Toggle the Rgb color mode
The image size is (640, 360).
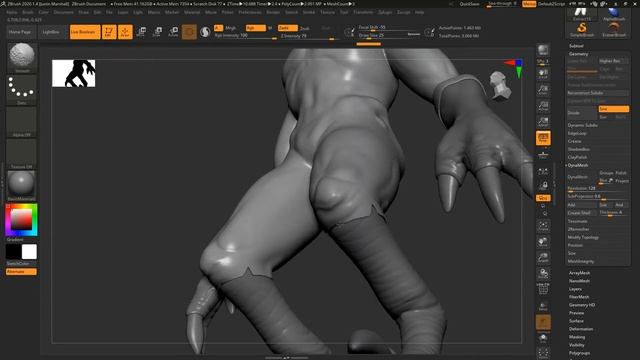pos(256,28)
